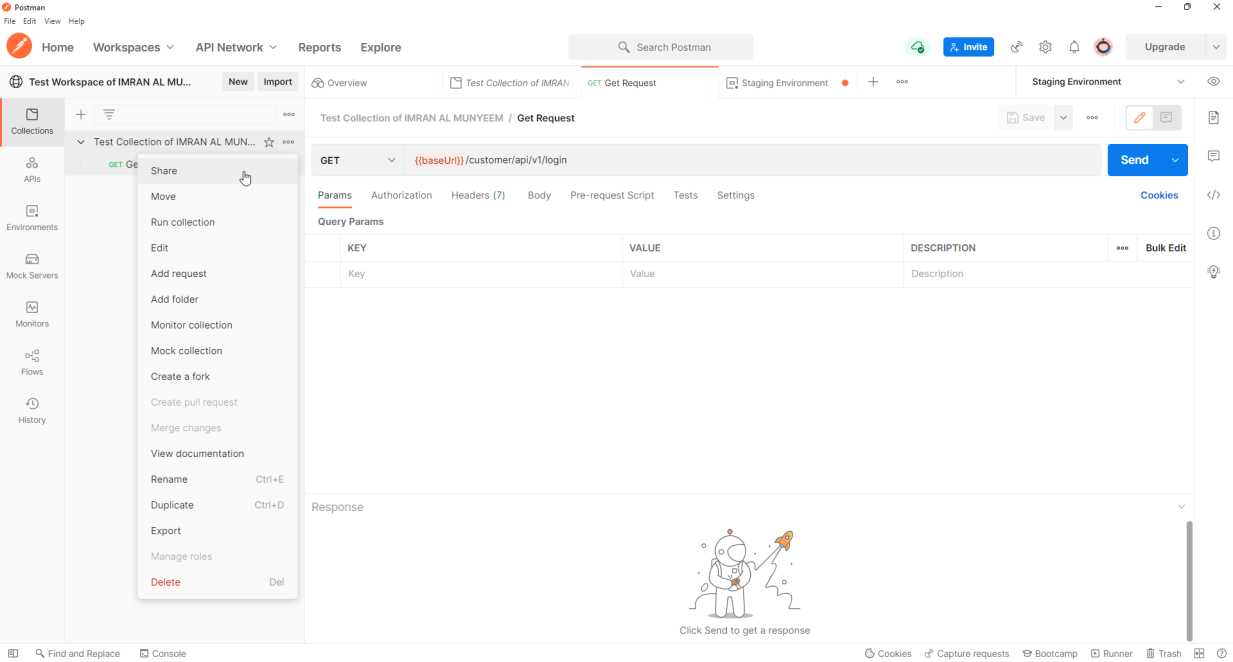Open the Mock Servers sidebar panel
This screenshot has width=1233, height=662.
(32, 266)
